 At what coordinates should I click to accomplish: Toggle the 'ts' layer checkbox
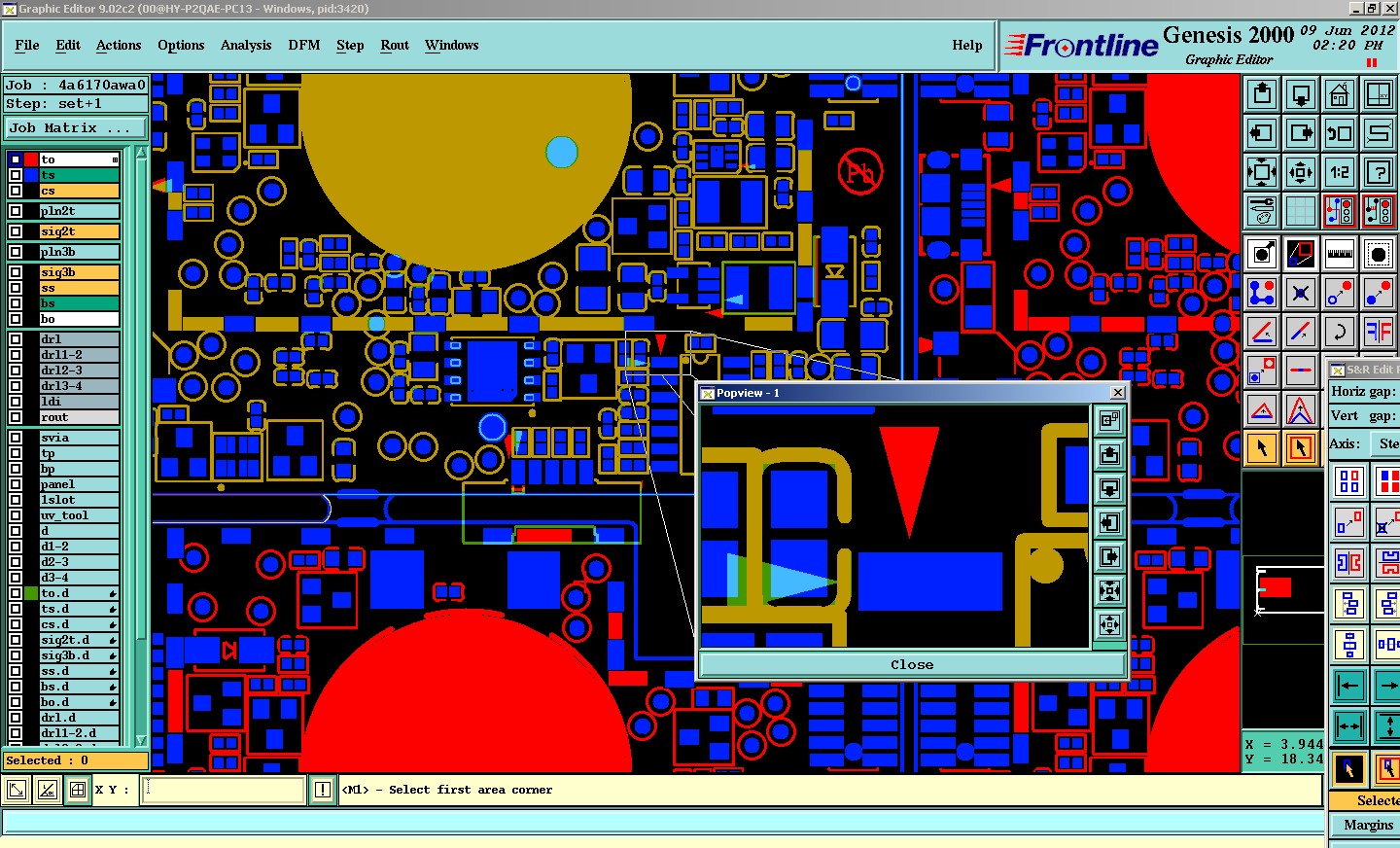(x=16, y=175)
